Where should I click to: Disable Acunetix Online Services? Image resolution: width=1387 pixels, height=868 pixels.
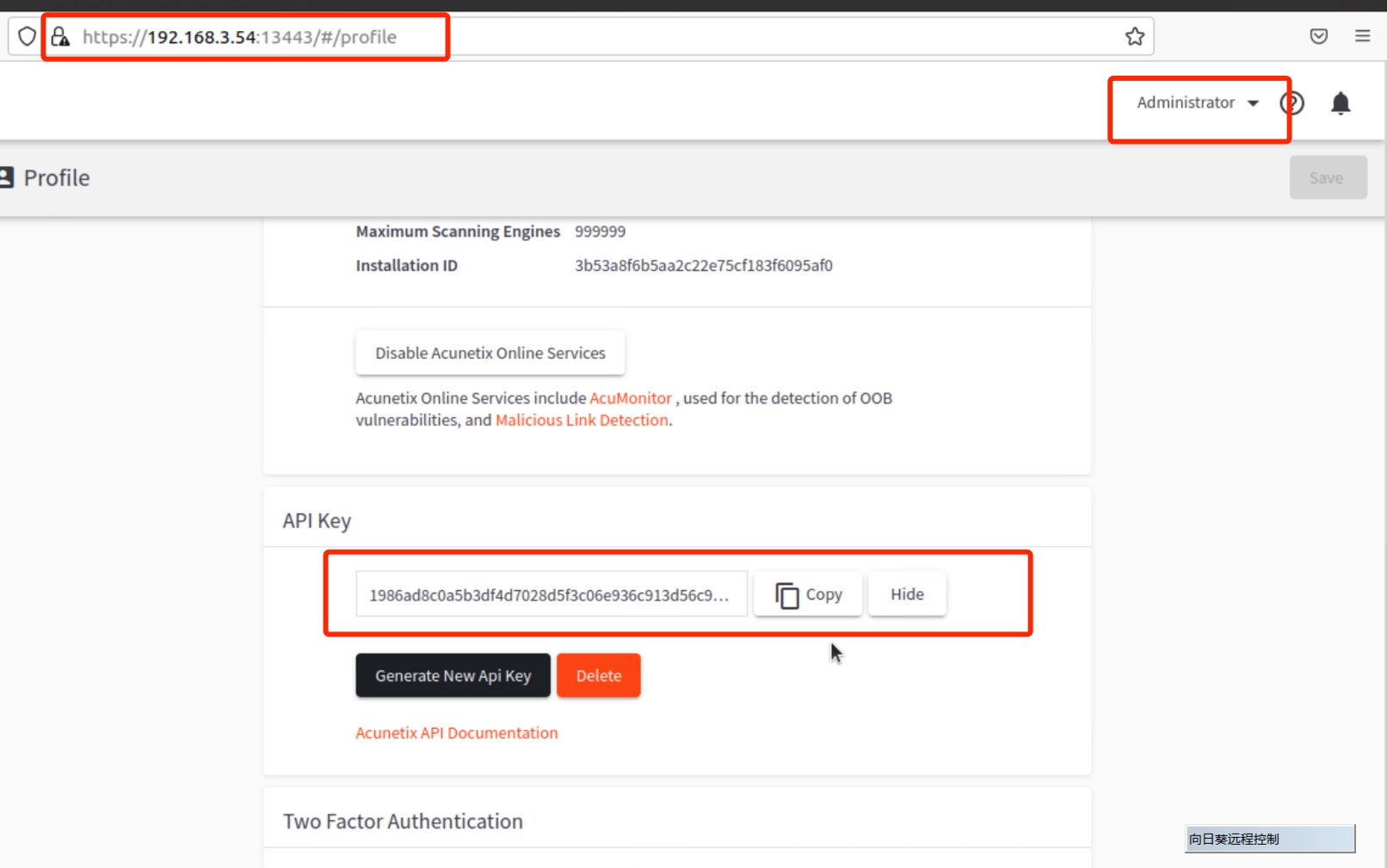(x=490, y=353)
